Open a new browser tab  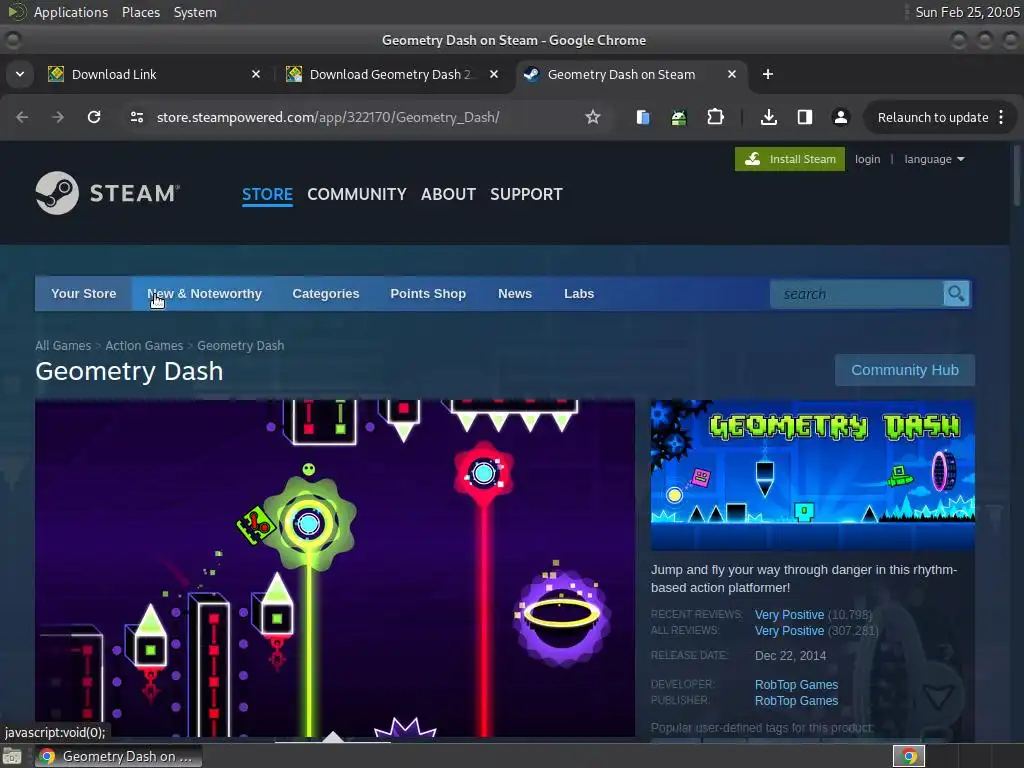768,74
